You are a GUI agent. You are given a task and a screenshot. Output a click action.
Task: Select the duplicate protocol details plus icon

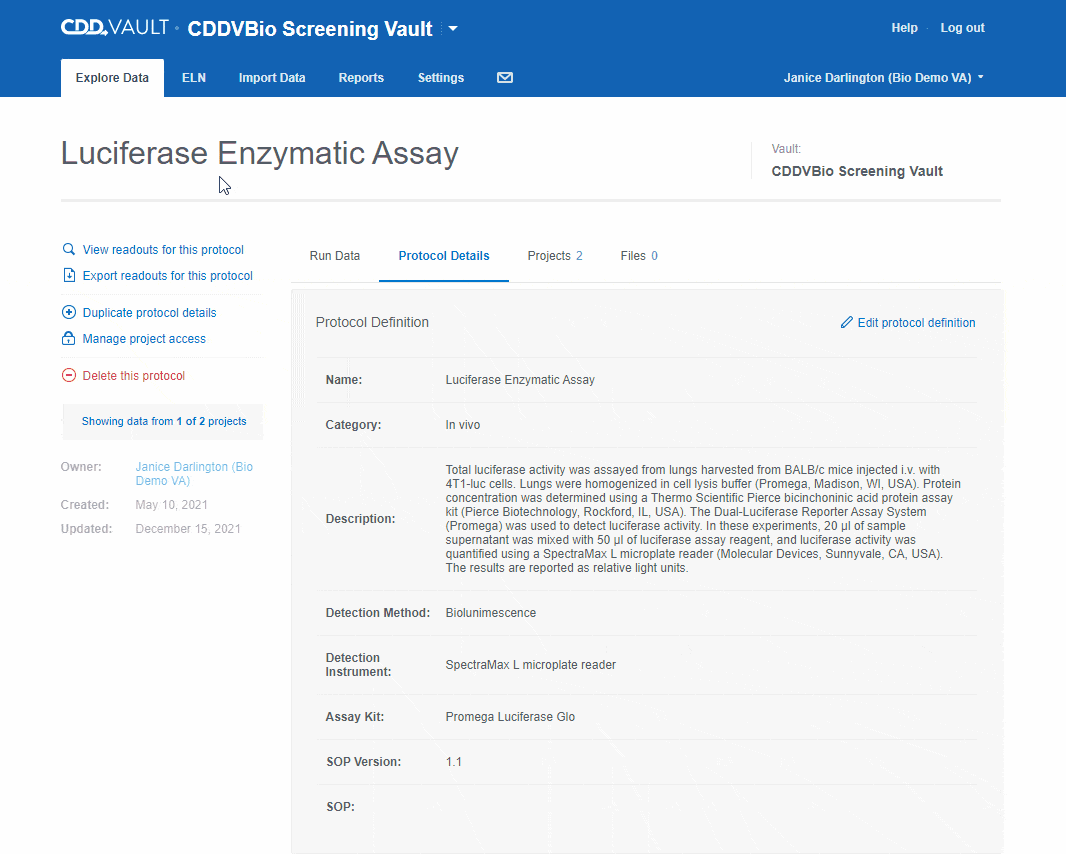click(x=68, y=312)
